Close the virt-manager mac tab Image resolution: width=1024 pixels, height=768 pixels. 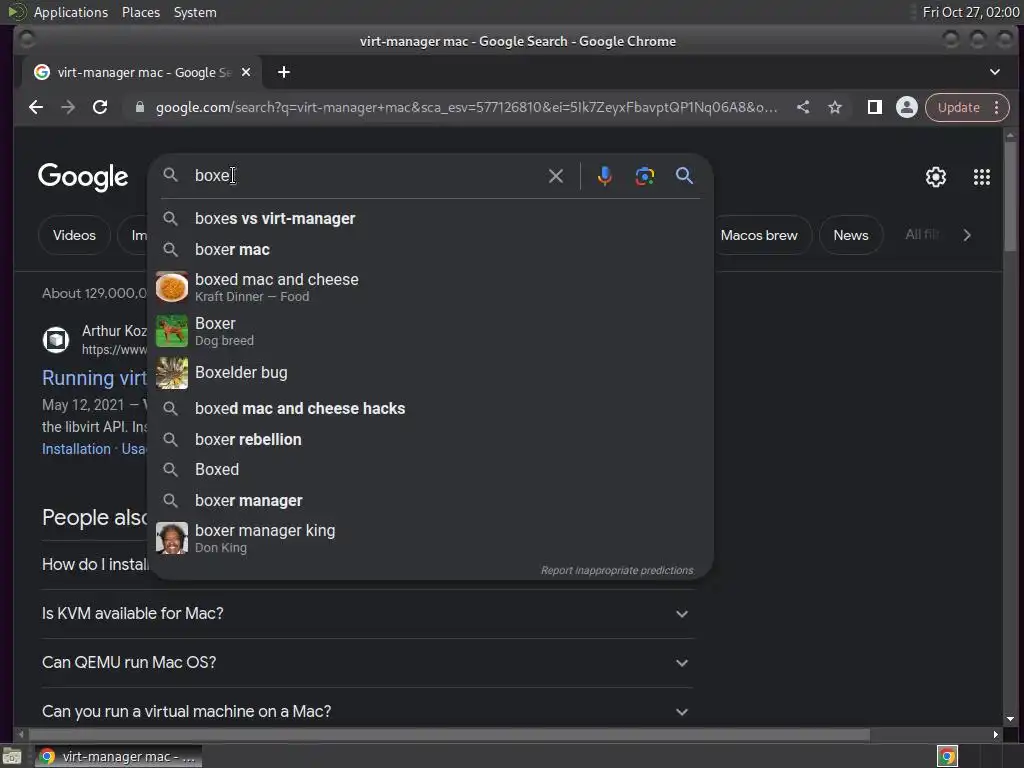246,72
